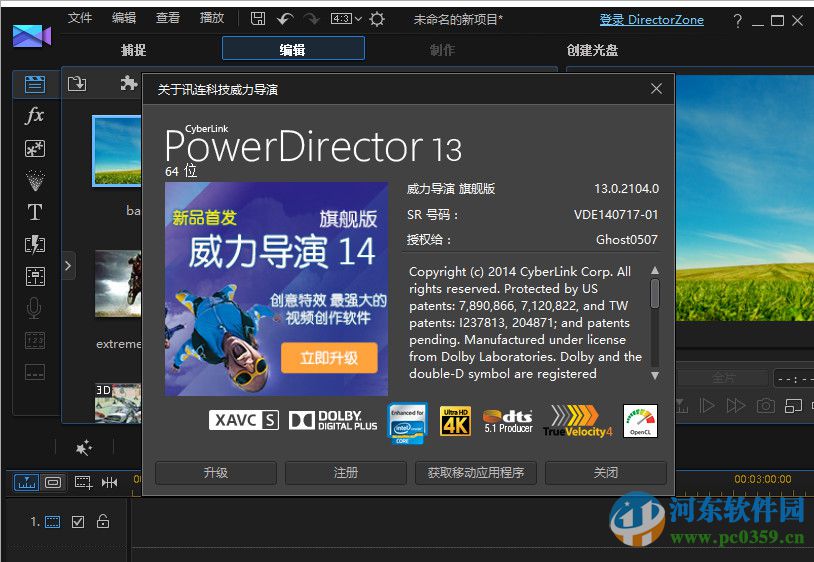Image resolution: width=814 pixels, height=562 pixels.
Task: Click the 00:03:00:00 timeline ruler marker
Action: [763, 479]
